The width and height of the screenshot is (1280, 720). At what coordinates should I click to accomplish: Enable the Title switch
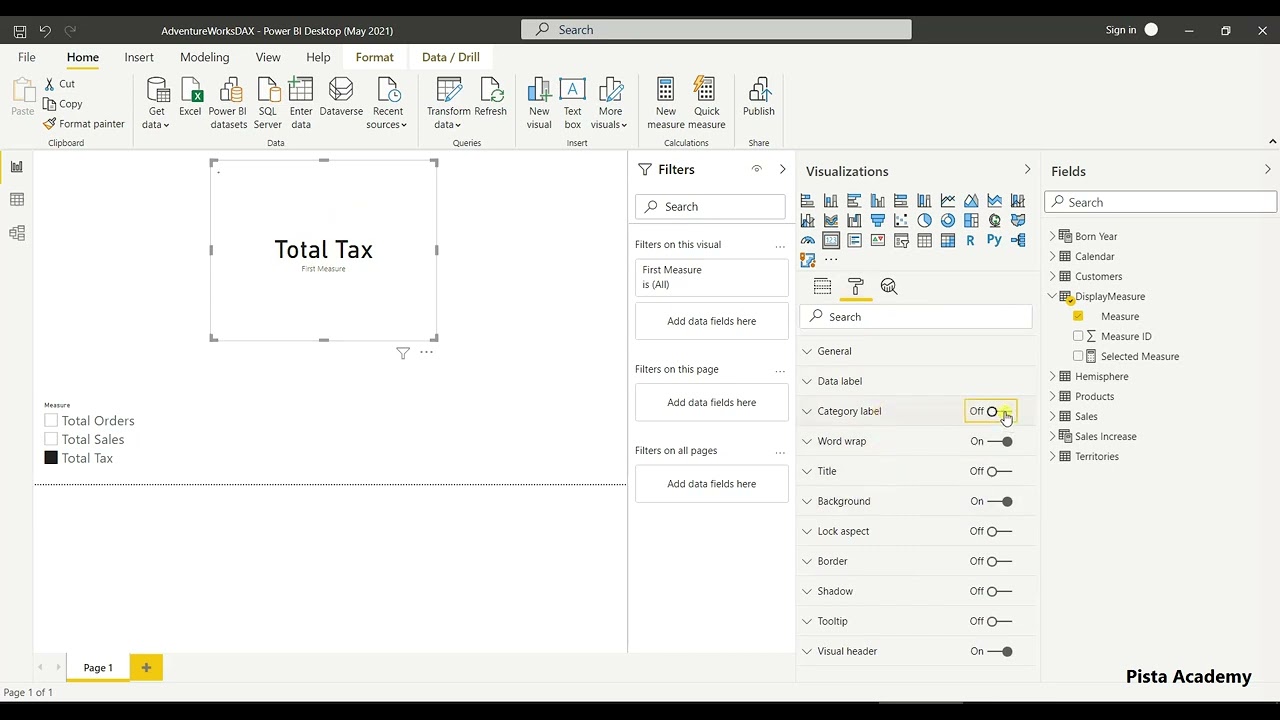[999, 471]
